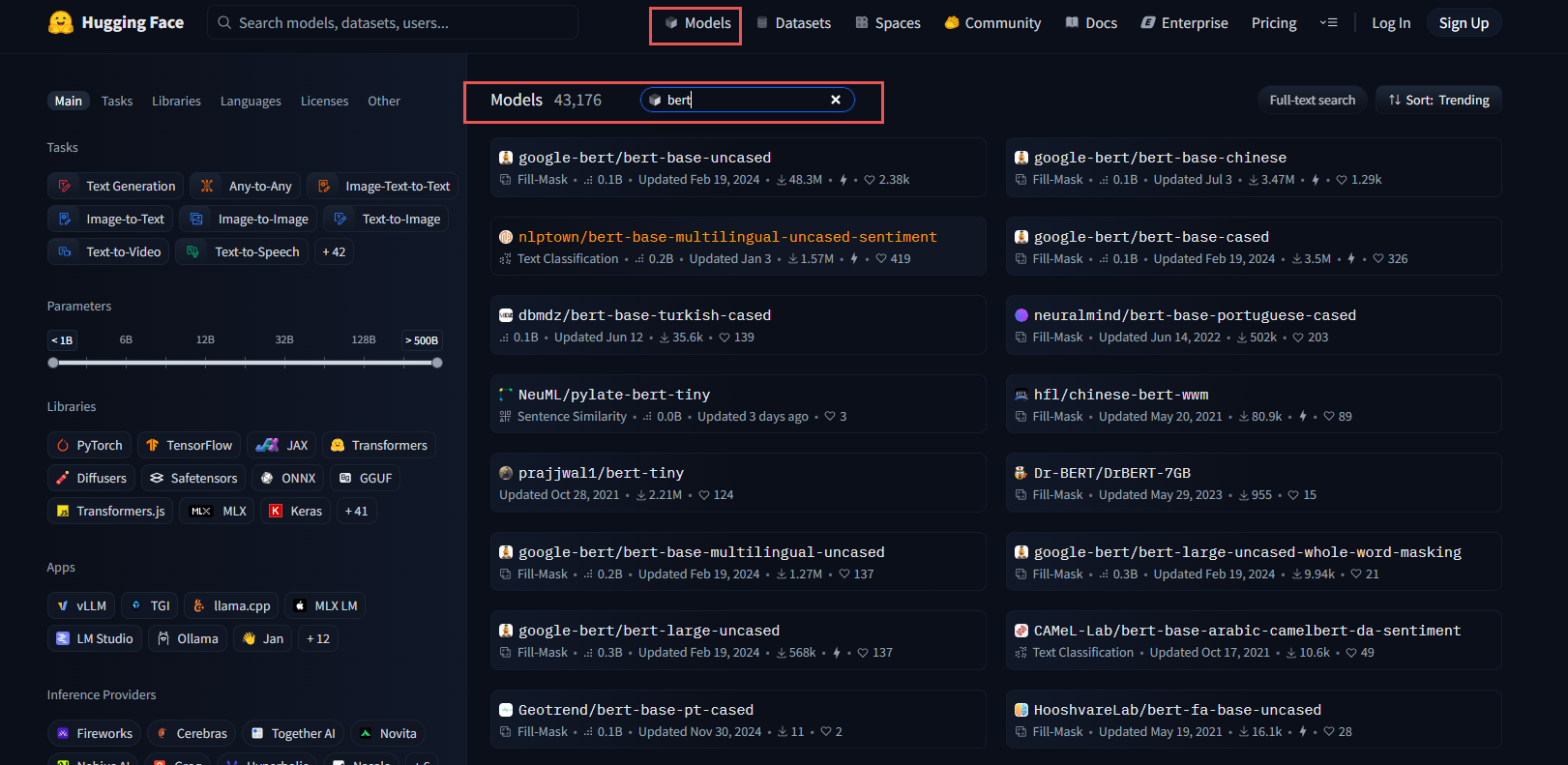Click the Log In link

pos(1391,23)
